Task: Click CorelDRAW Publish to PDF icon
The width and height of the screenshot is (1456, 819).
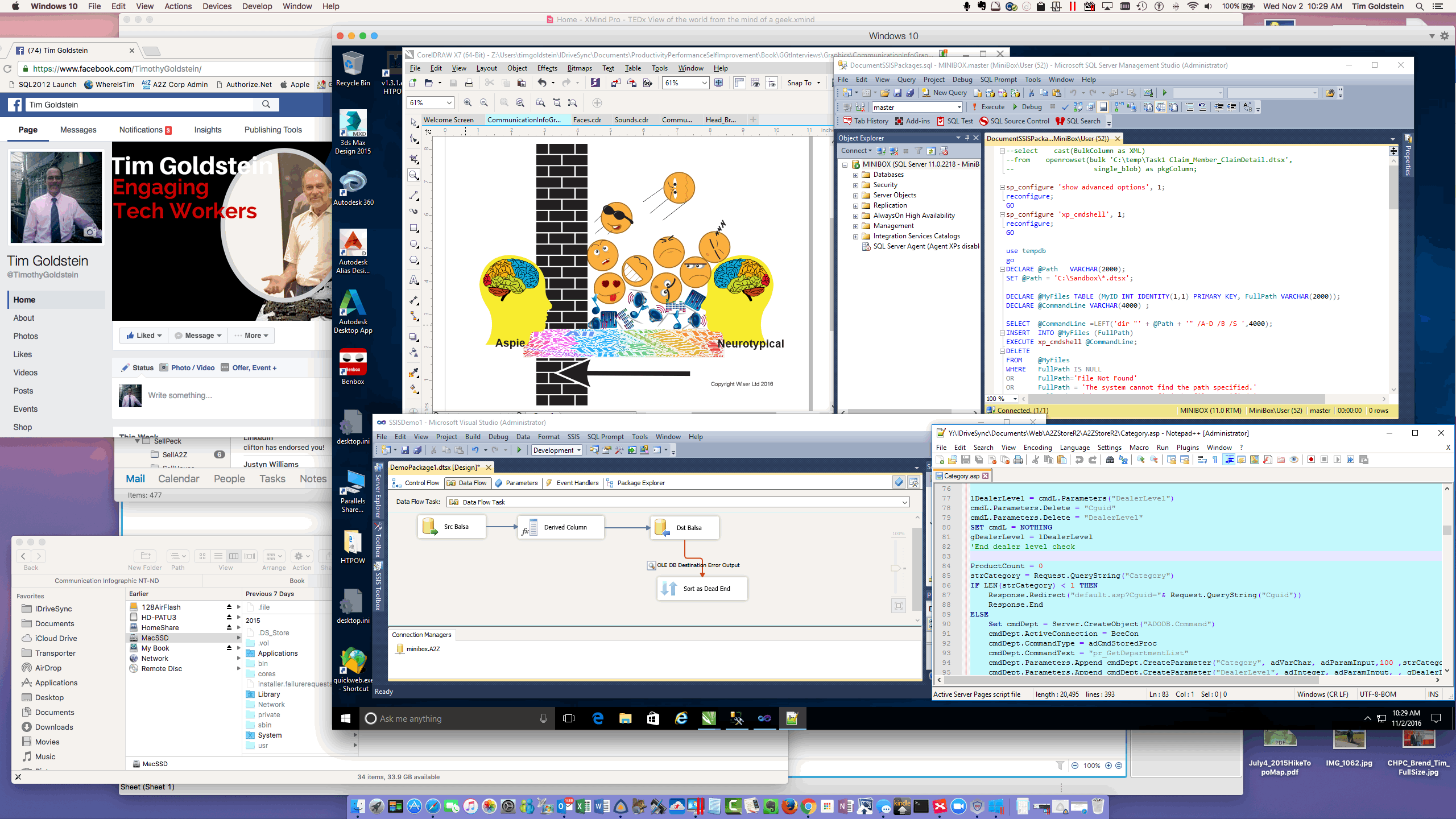Action: click(647, 83)
